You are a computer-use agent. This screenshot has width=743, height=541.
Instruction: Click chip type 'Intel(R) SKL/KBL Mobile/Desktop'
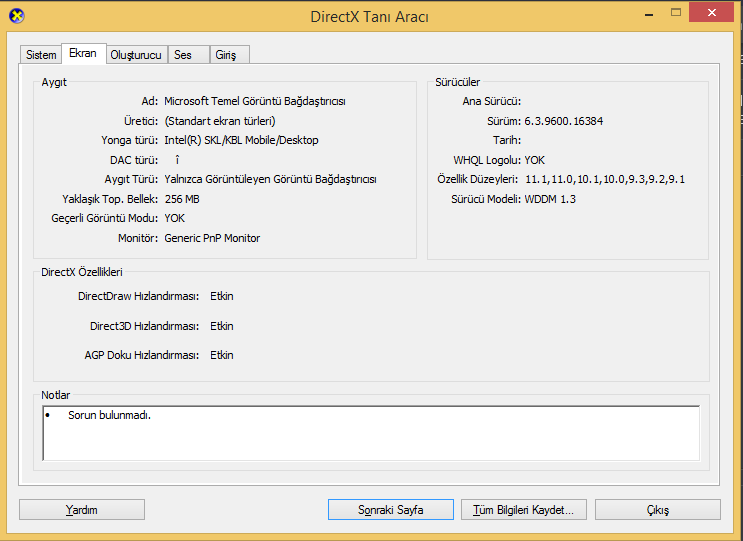pyautogui.click(x=241, y=140)
